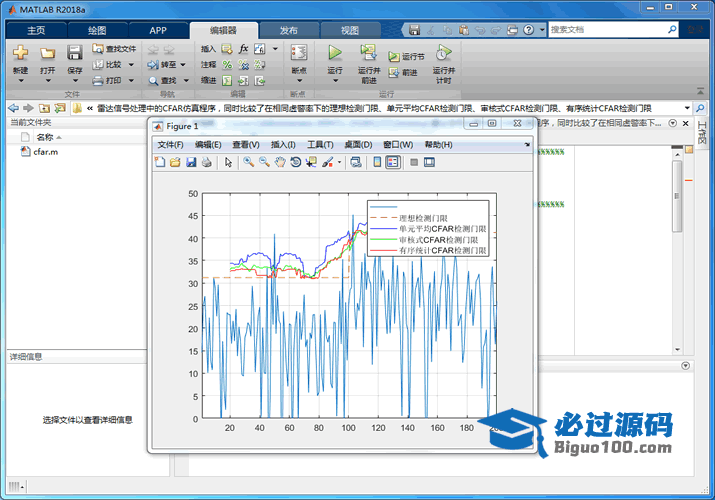Switch to the APP tab

coord(158,31)
